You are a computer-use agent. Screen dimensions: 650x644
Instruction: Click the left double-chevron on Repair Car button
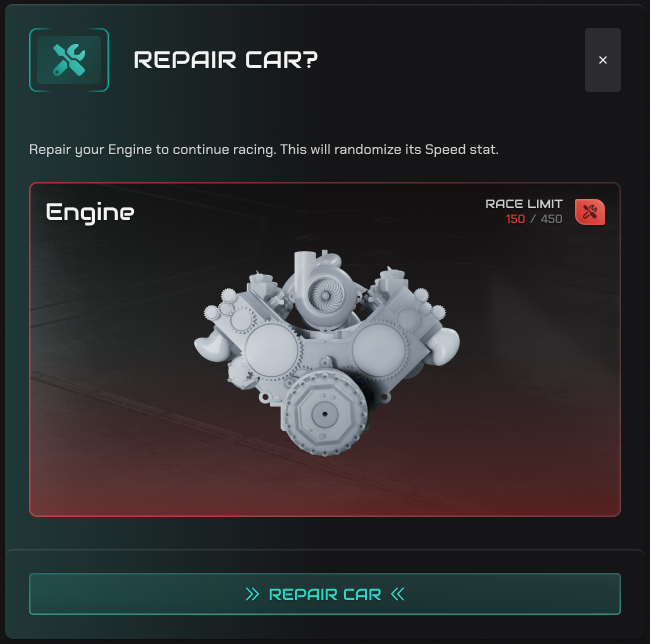point(252,594)
